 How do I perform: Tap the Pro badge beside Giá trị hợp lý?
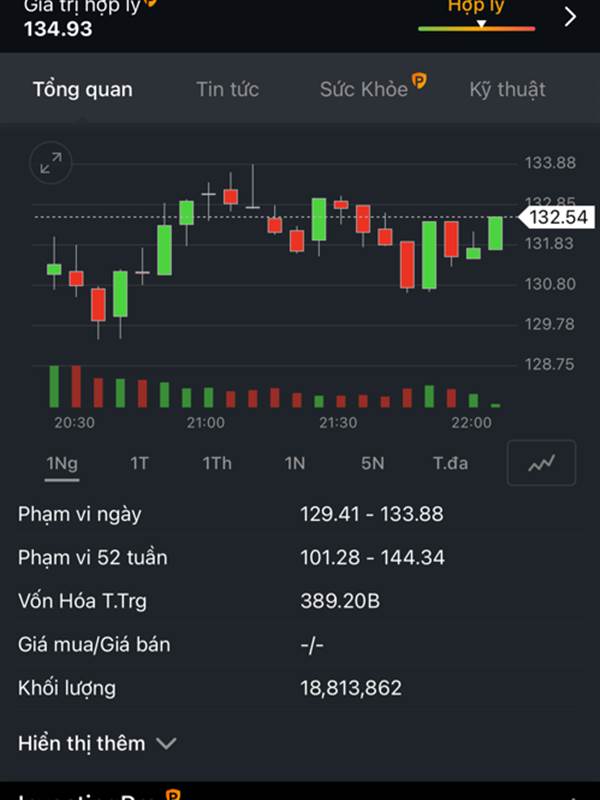(x=149, y=3)
